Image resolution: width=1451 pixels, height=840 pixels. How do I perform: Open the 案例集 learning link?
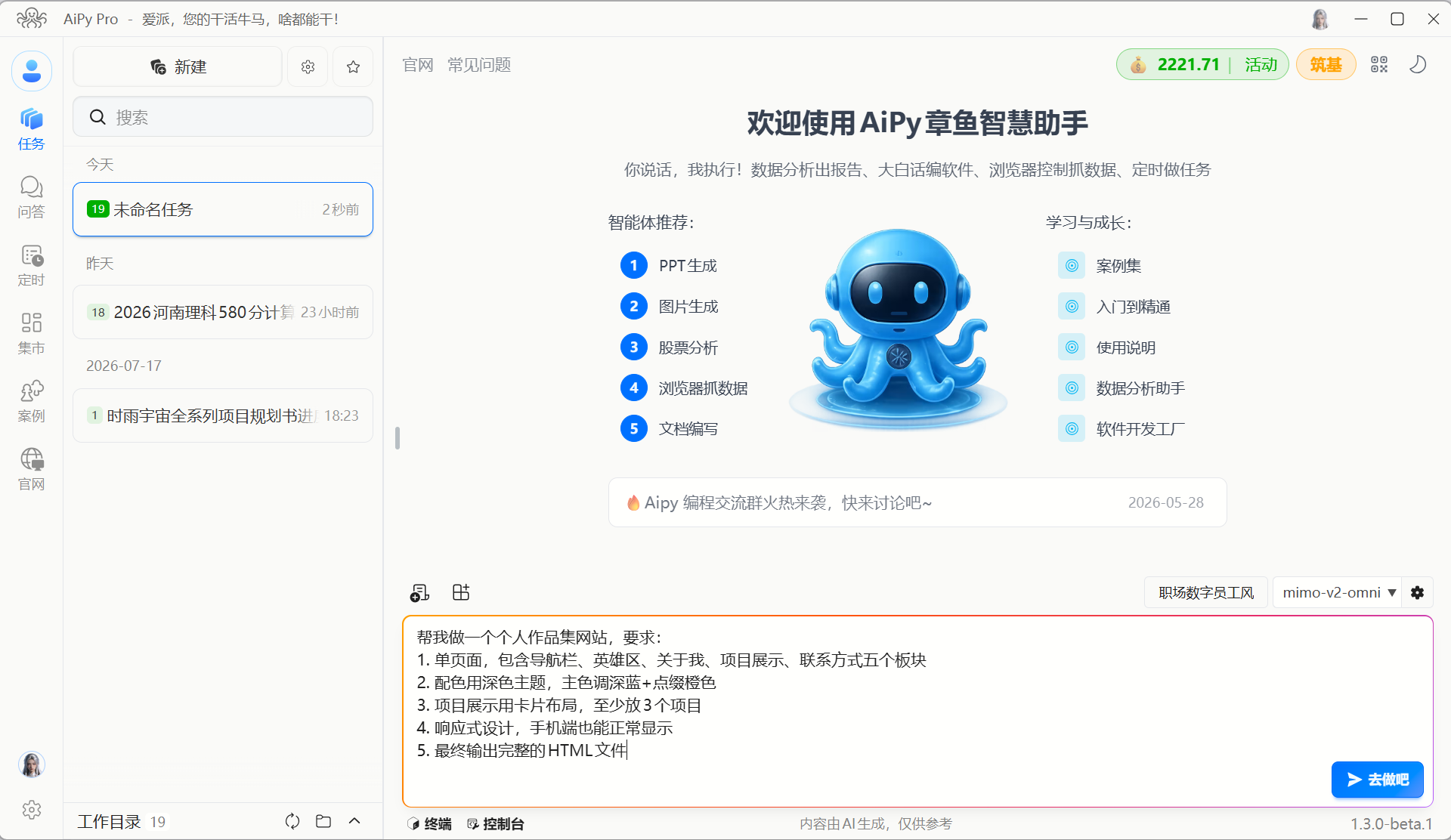1100,266
